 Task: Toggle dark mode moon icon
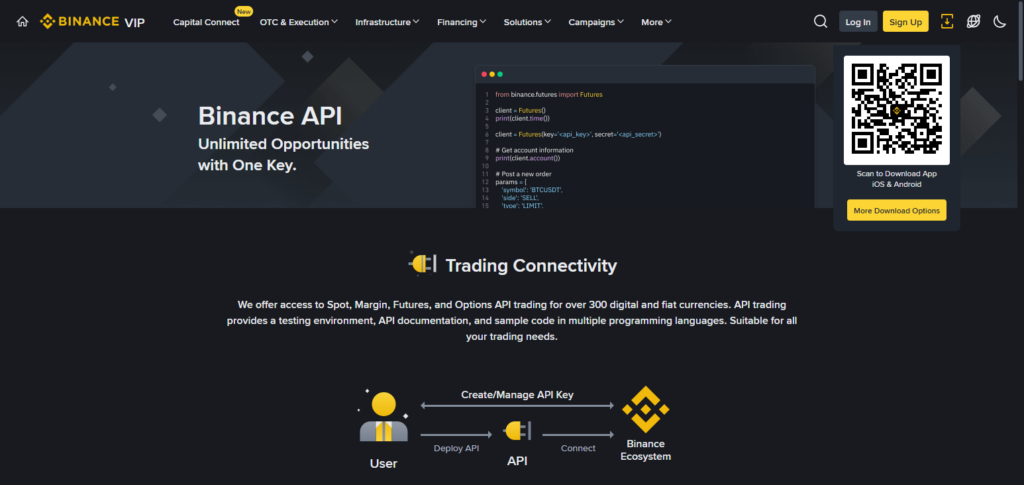999,22
